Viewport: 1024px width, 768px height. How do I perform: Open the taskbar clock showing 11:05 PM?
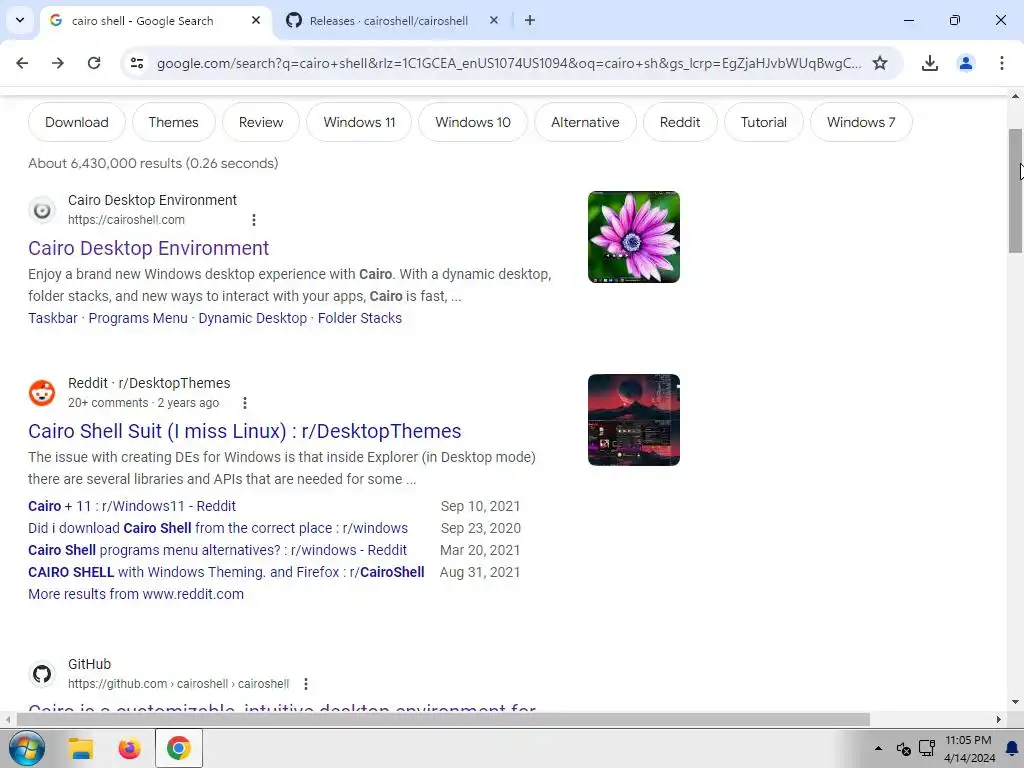pos(969,749)
